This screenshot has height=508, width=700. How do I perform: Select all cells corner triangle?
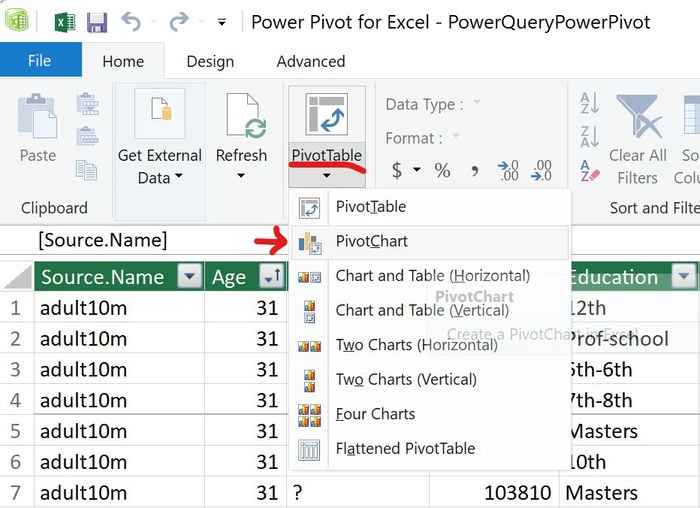18,277
